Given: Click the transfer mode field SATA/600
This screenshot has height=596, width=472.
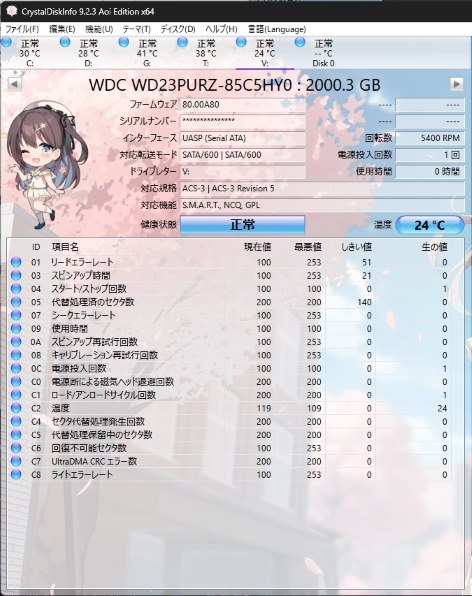Looking at the screenshot, I should [242, 155].
